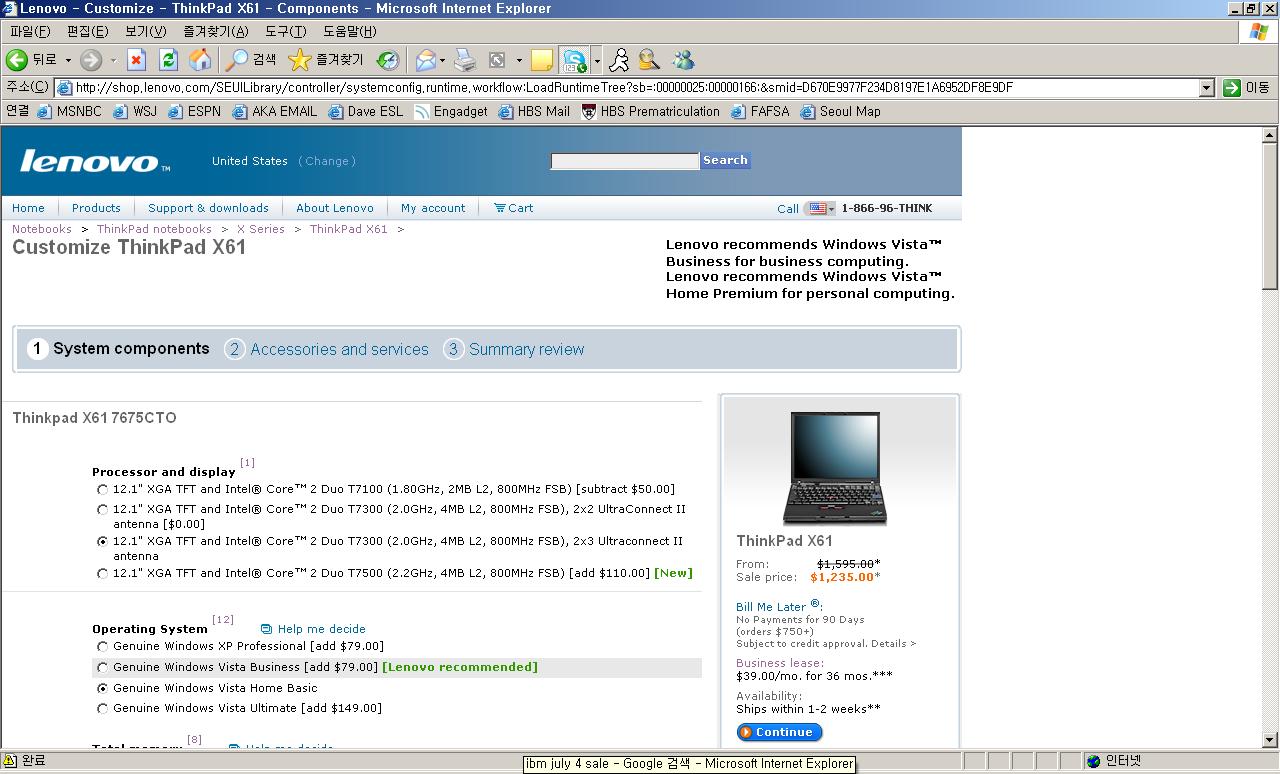1280x774 pixels.
Task: Open the address bar URL dropdown
Action: tap(1206, 88)
